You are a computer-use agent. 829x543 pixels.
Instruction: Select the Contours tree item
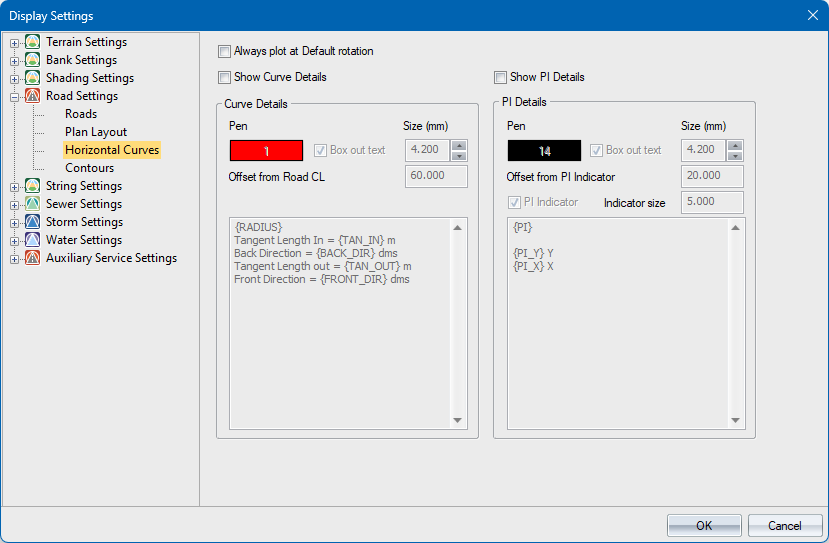coord(90,168)
